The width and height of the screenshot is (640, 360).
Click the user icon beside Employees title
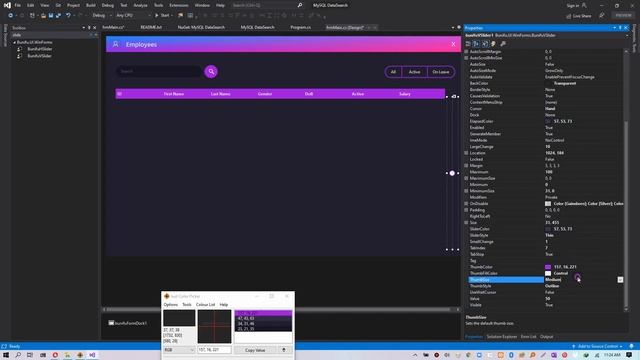tap(116, 44)
